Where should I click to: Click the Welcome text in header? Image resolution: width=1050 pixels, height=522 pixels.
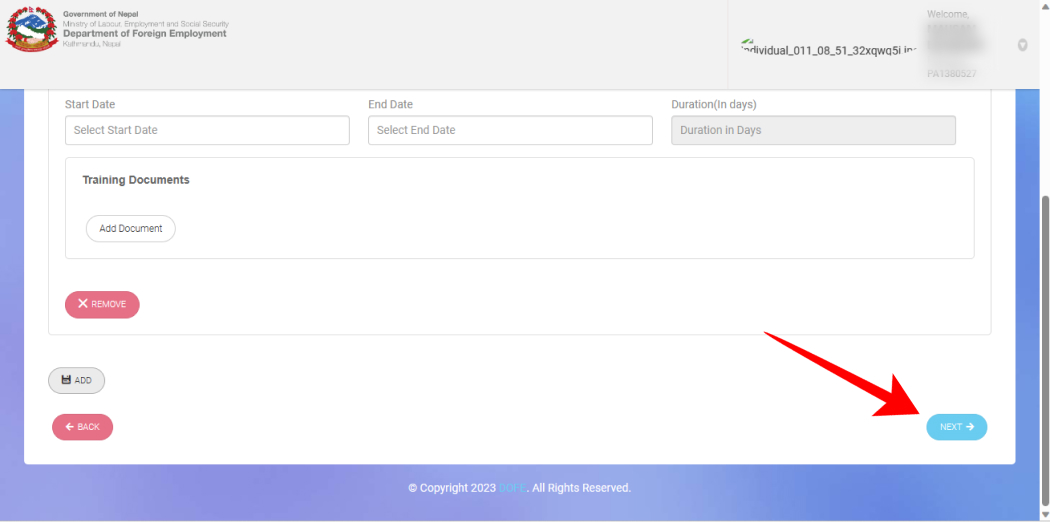(x=948, y=13)
